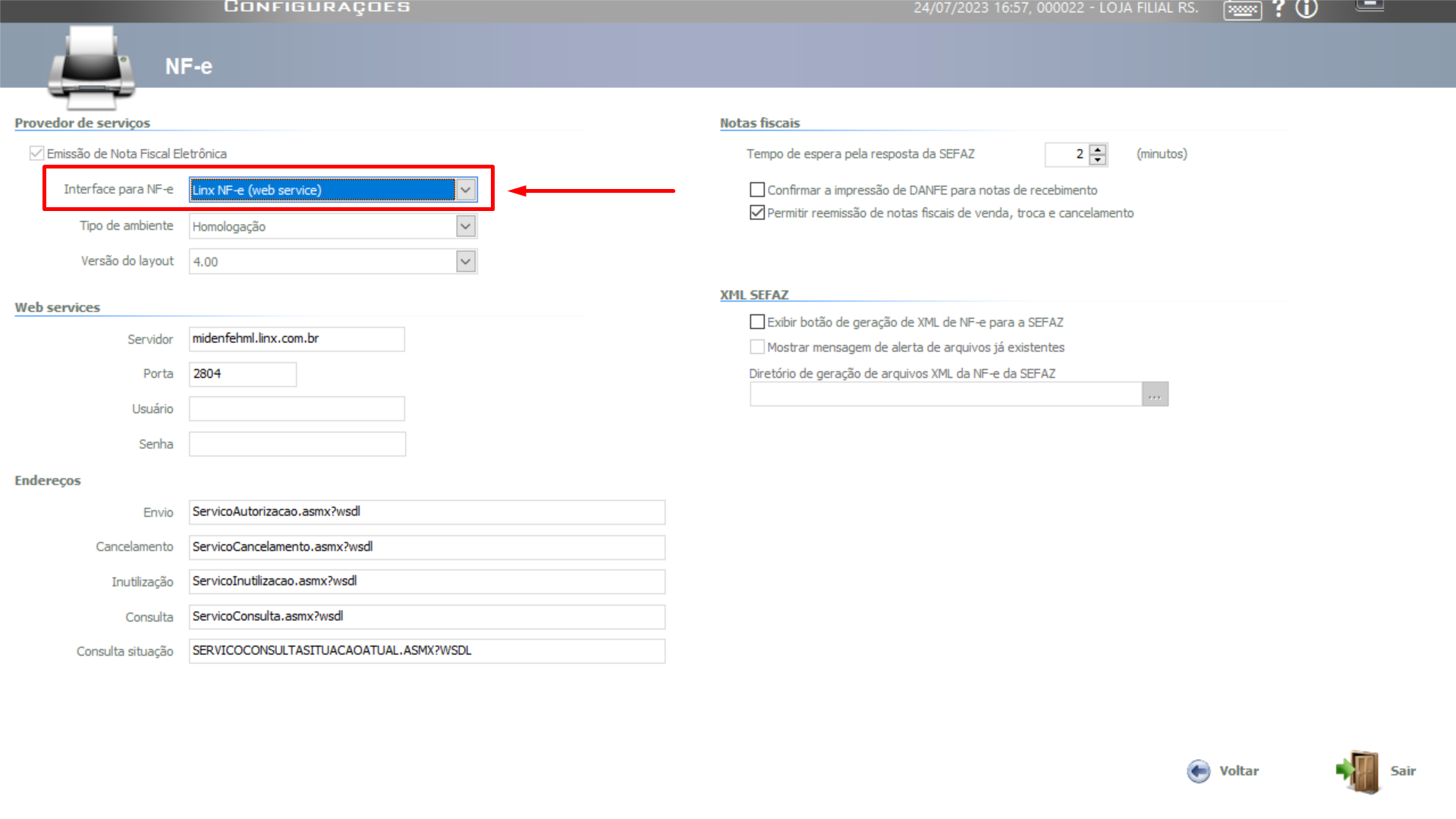
Task: Click the Cancelamento address field
Action: tap(427, 547)
